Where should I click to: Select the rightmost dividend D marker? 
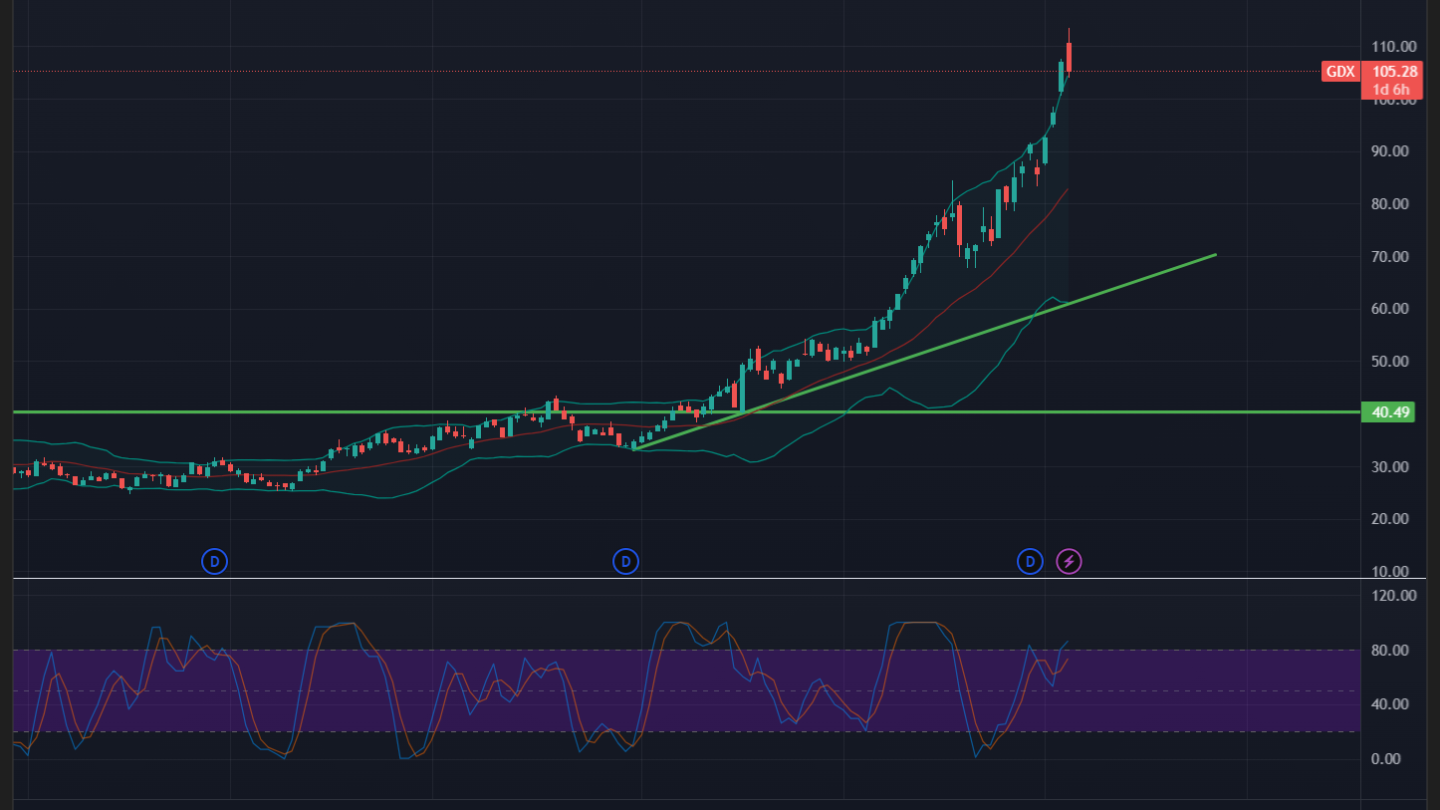tap(1030, 562)
